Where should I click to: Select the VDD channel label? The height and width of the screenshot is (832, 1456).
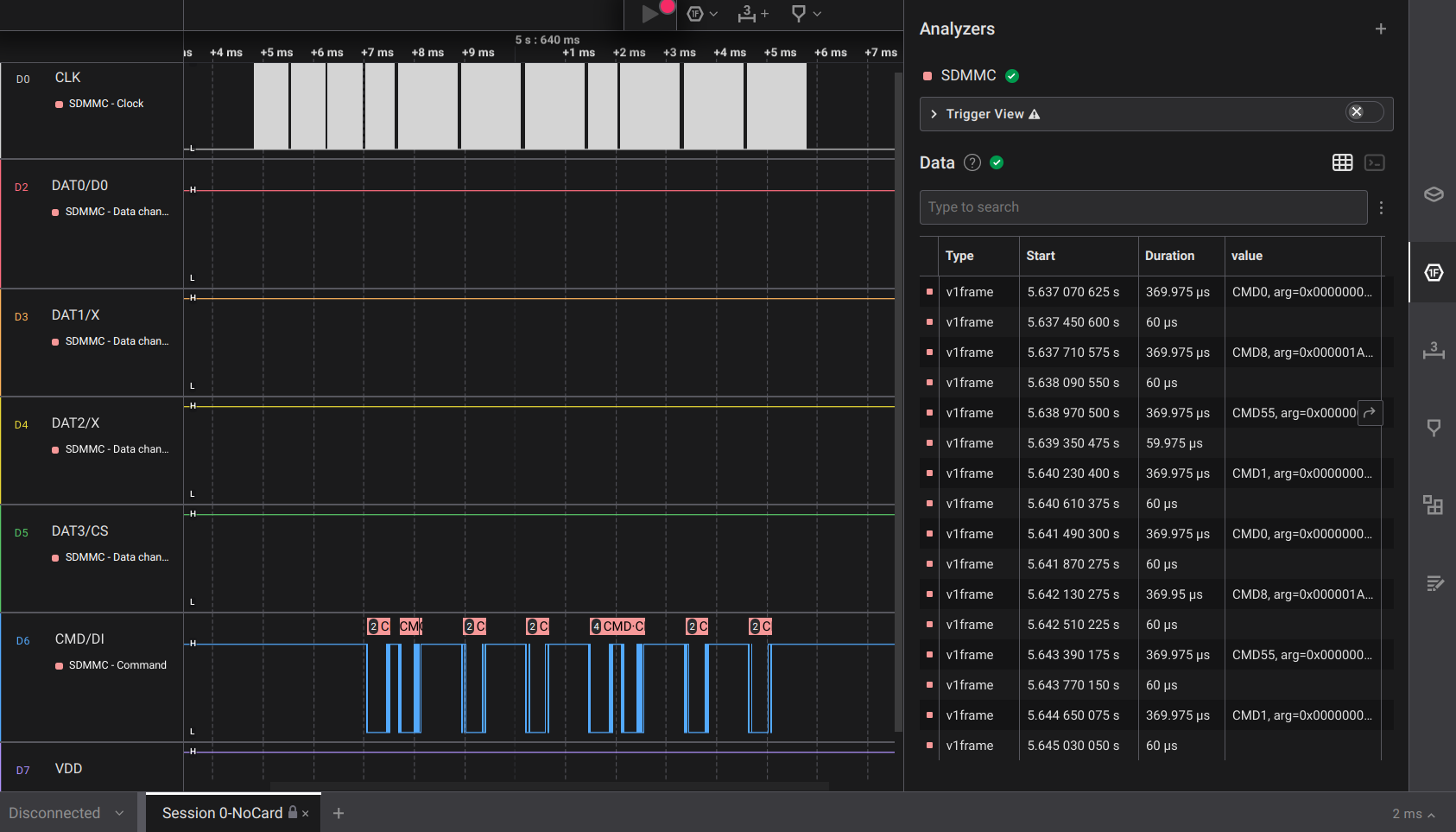point(68,769)
